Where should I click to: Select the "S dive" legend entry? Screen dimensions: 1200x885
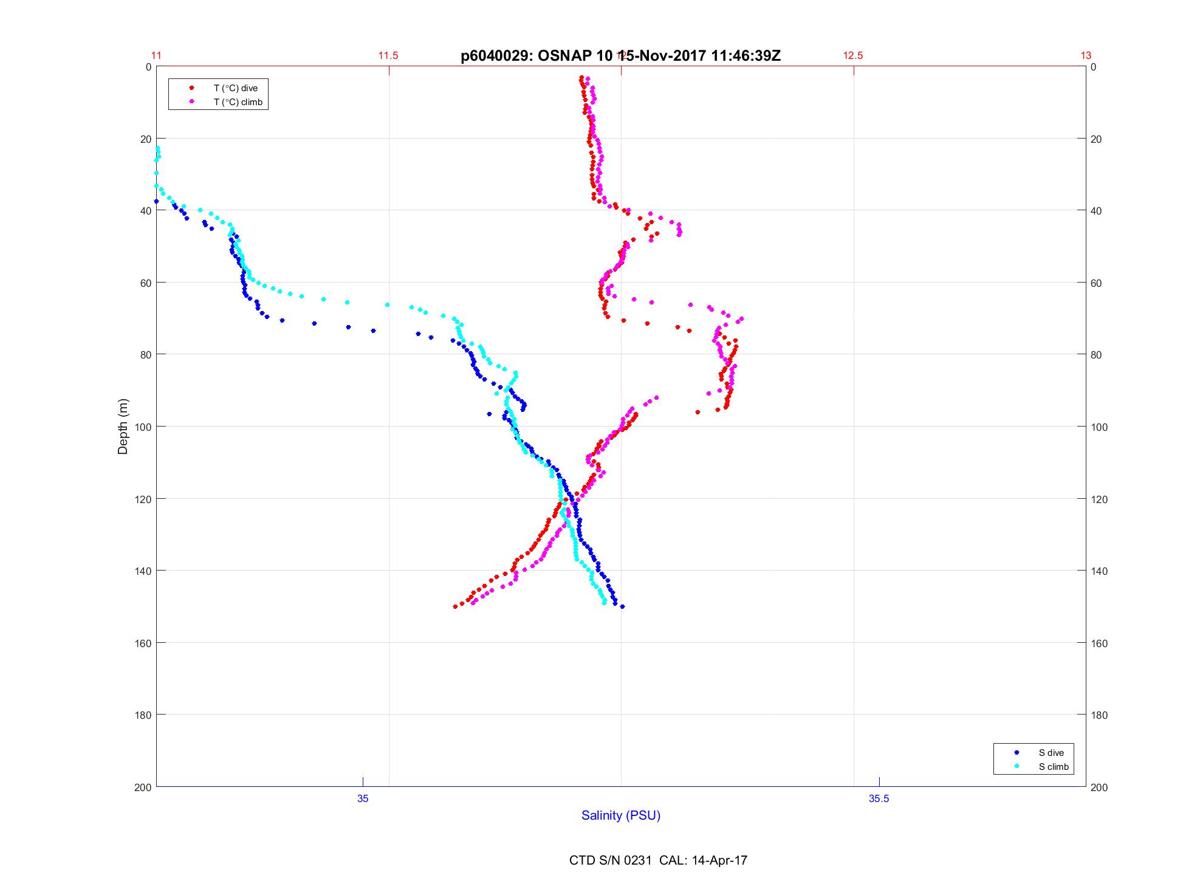click(x=1051, y=752)
